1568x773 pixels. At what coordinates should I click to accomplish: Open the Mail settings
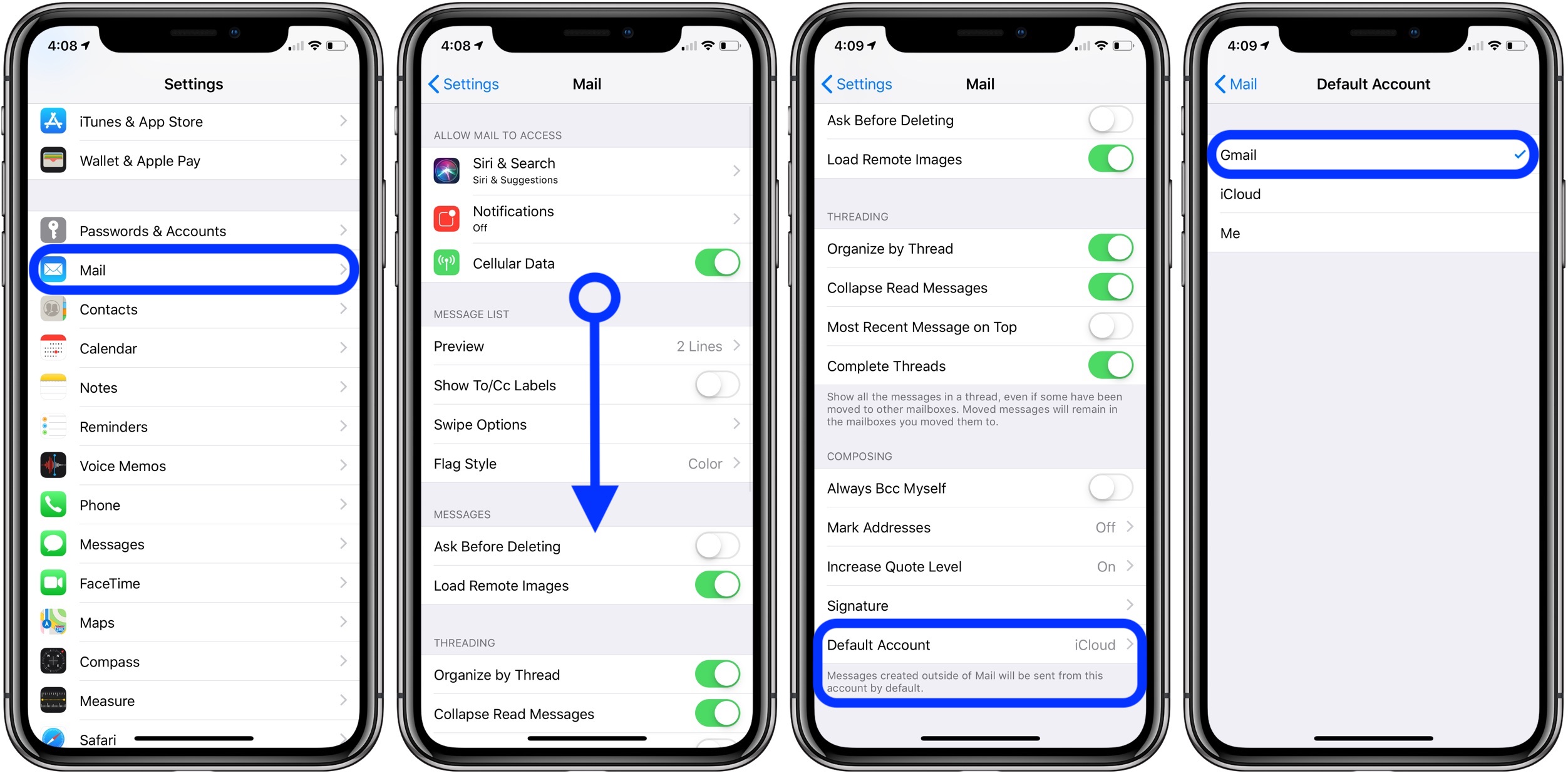pos(196,270)
